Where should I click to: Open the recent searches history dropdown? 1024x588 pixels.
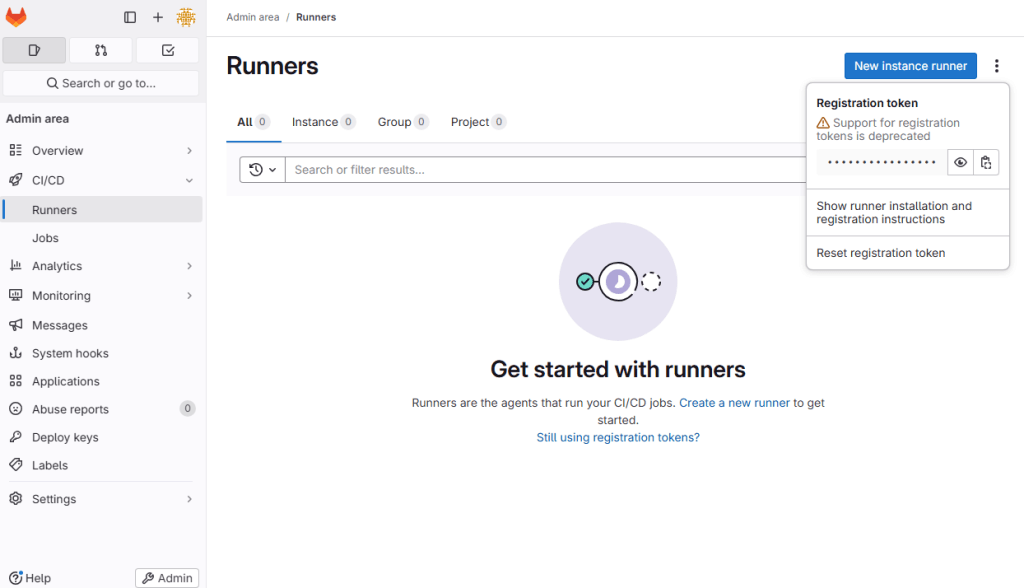pyautogui.click(x=263, y=170)
